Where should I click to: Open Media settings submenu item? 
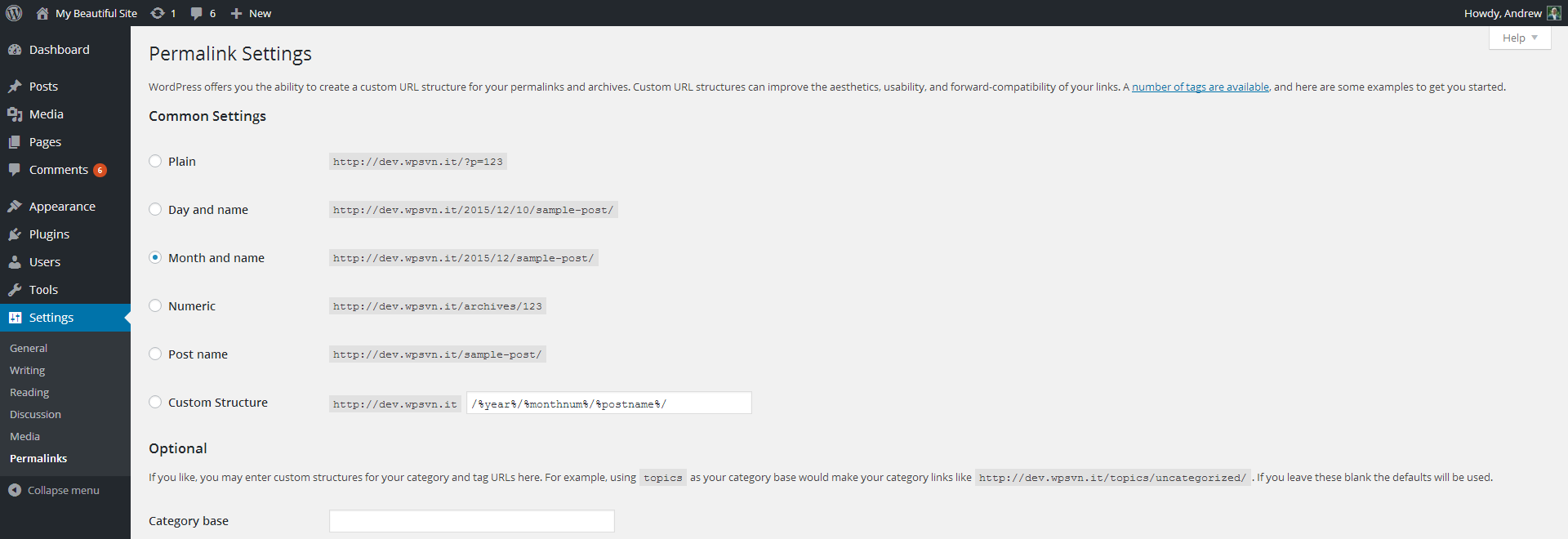point(24,436)
